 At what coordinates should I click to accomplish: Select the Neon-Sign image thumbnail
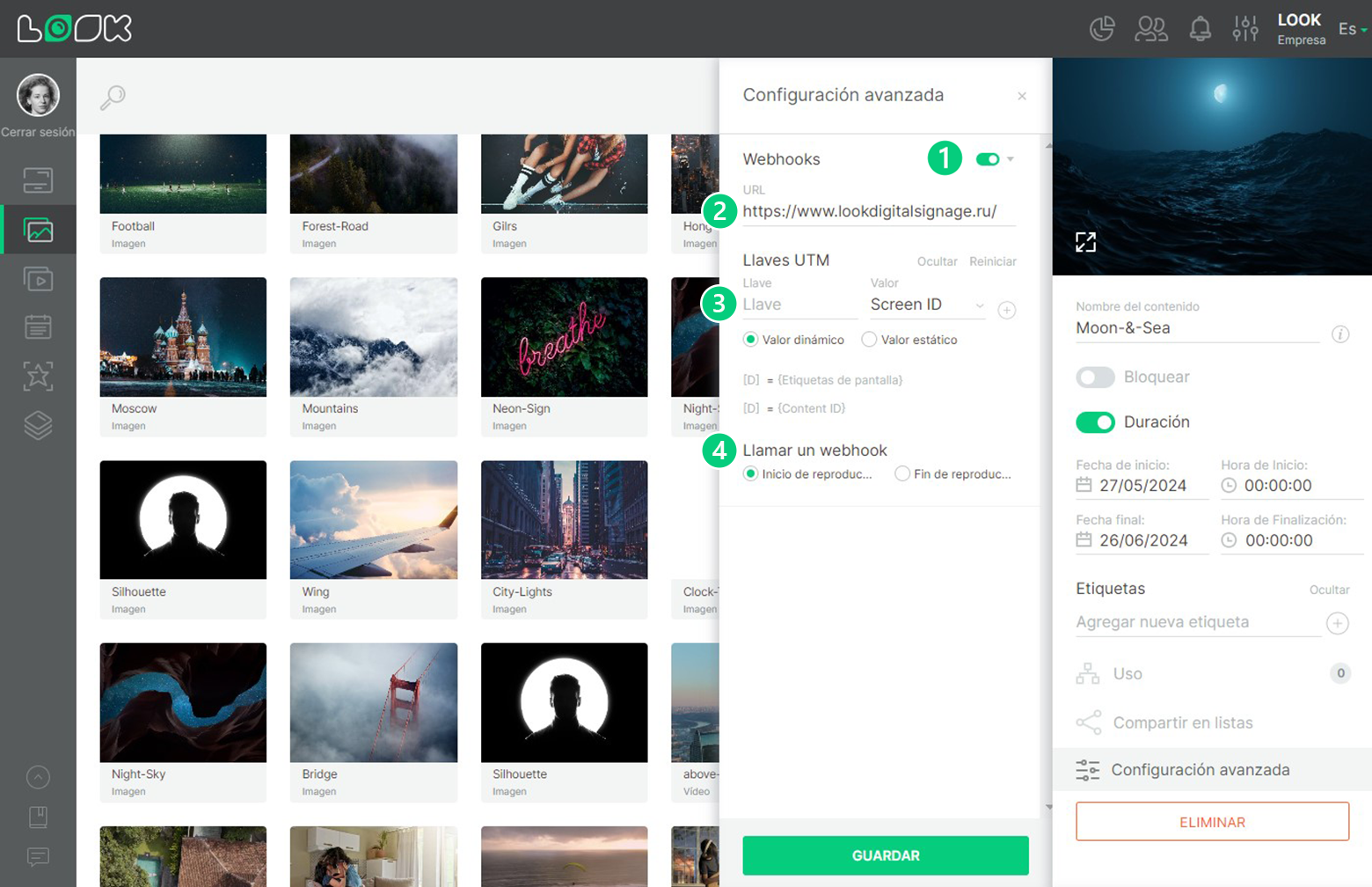[564, 337]
